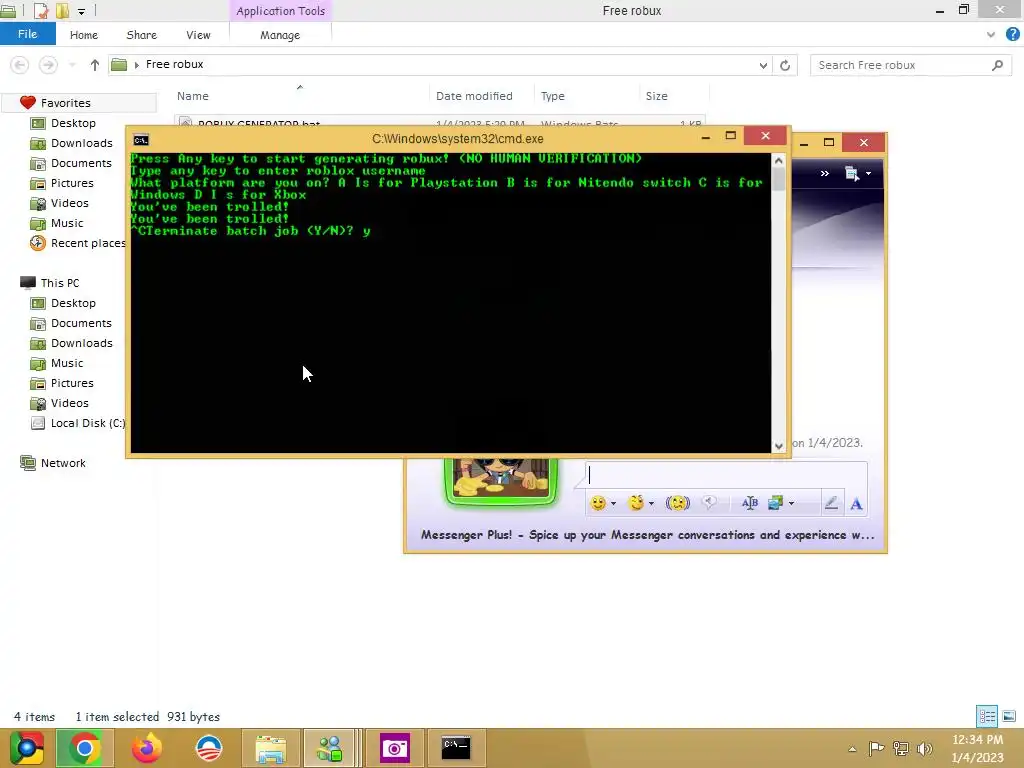Sort files by Date modified column

474,96
